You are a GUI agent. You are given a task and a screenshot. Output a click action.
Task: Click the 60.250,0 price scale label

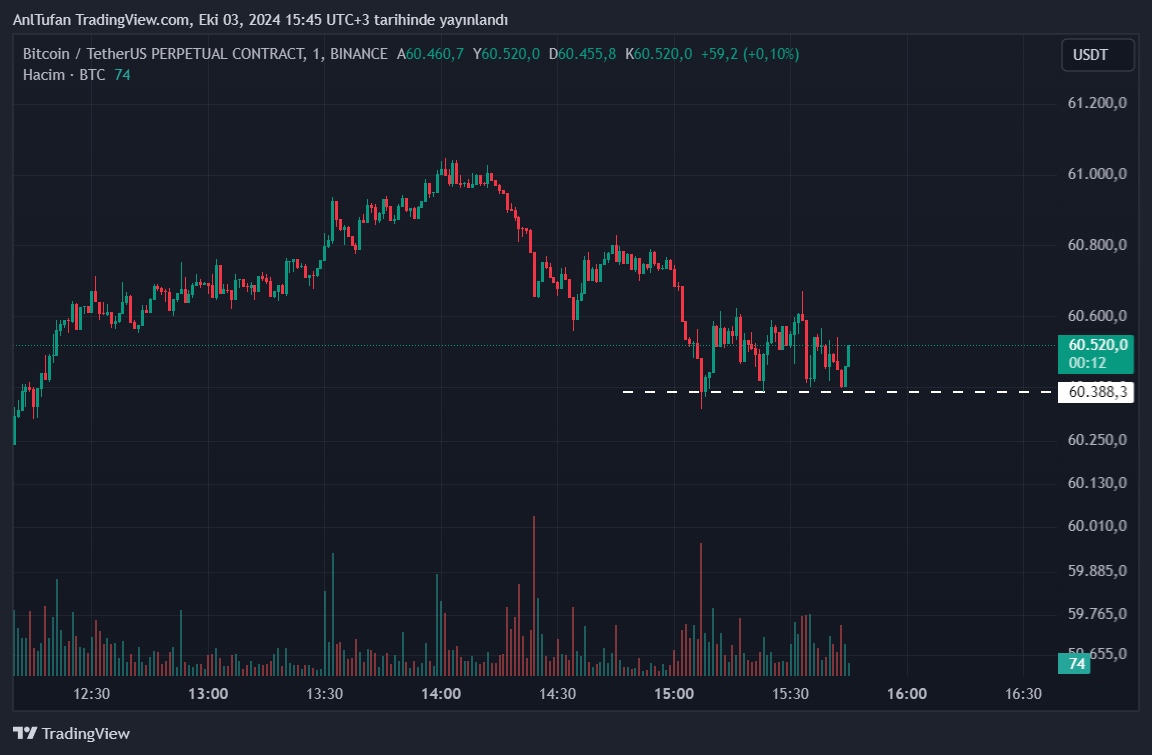(x=1097, y=440)
